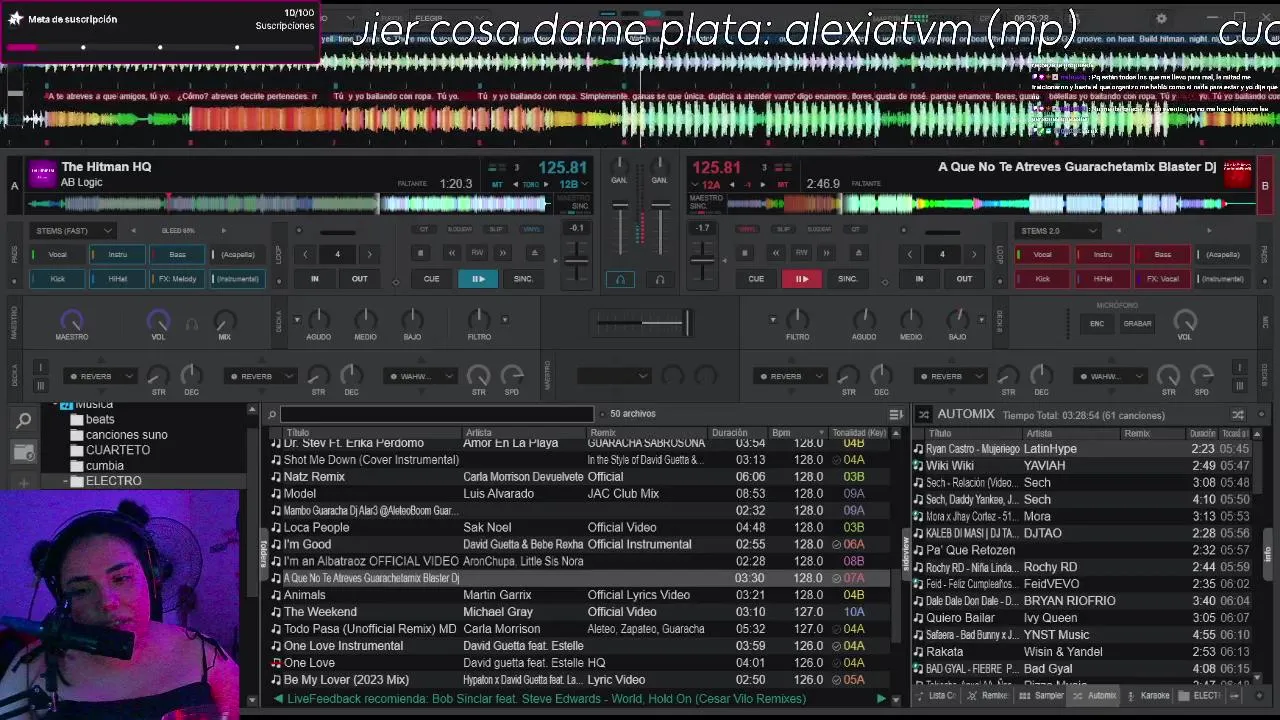Viewport: 1280px width, 720px height.
Task: Open second REVERB effect dropdown on deck B
Action: [950, 377]
